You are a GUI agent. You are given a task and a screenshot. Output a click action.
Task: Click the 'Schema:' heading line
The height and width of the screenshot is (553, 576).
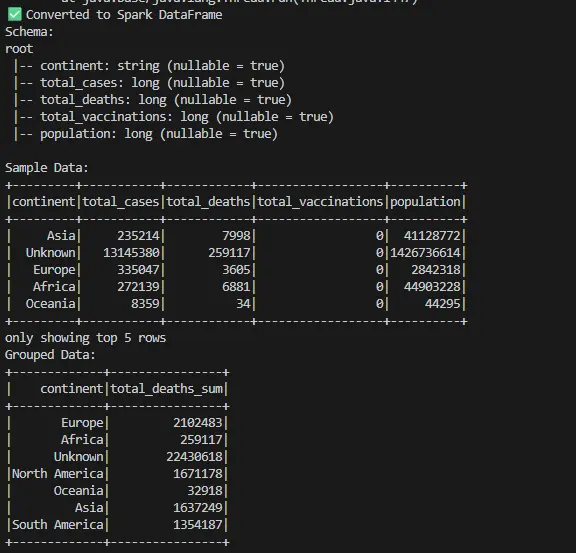[x=29, y=32]
